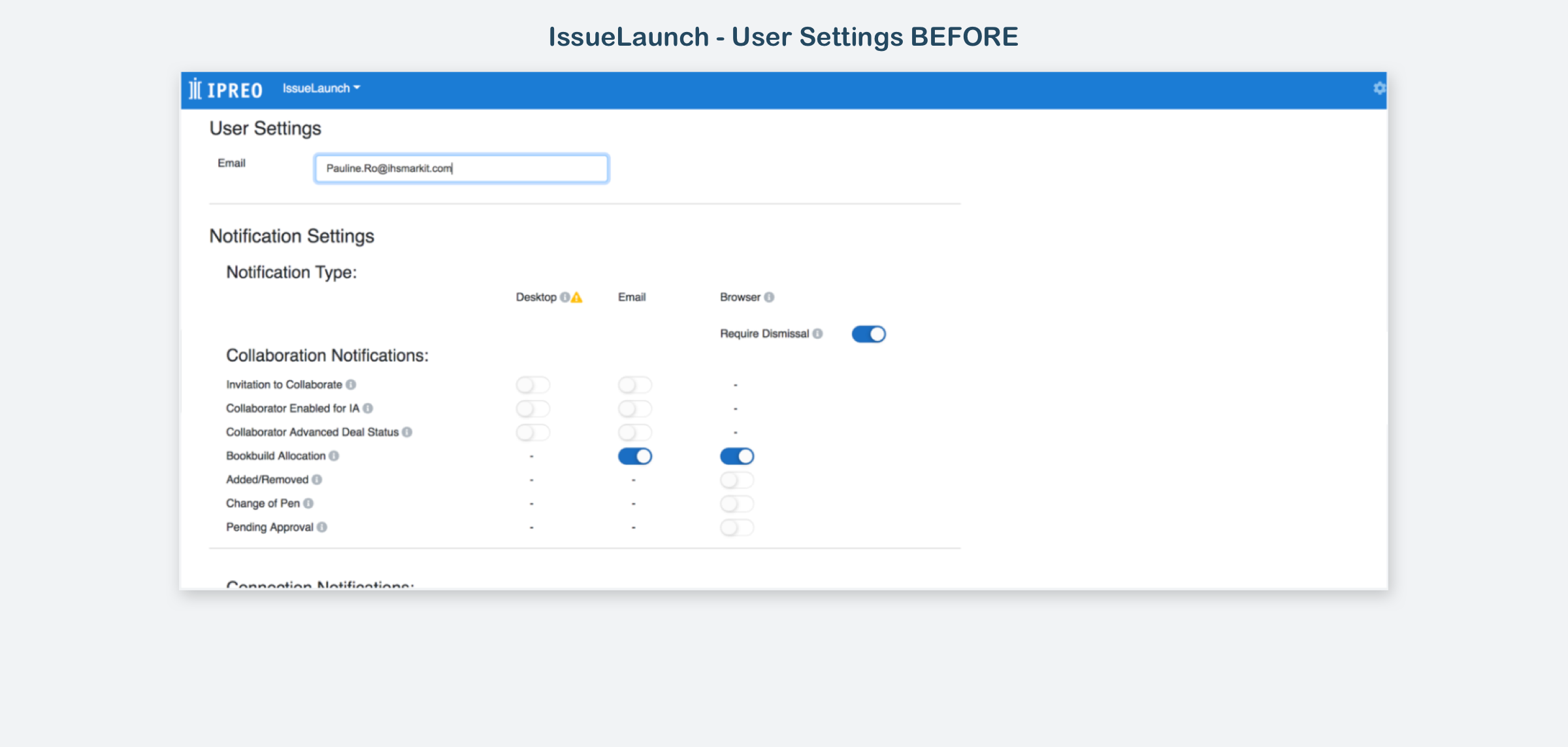Click the Pending Approval info icon
This screenshot has width=1568, height=747.
[322, 527]
